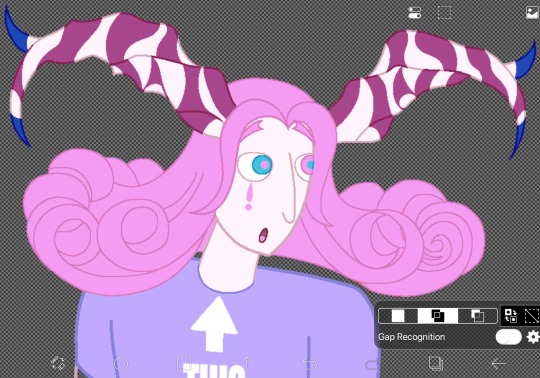Open the stabilizer settings toggle icon
This screenshot has height=378, width=540.
[x=415, y=13]
